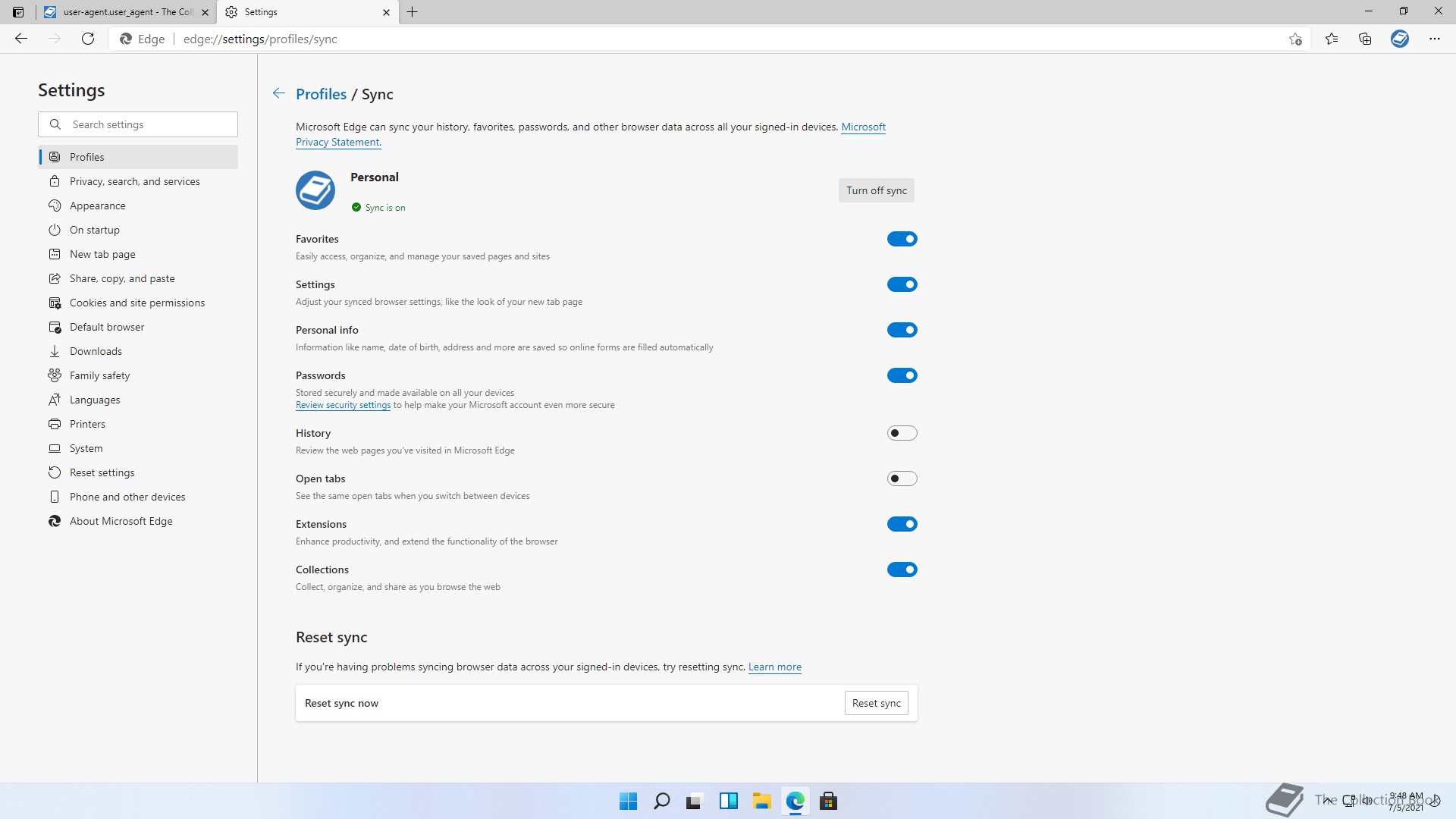Disable Personal info sync

[902, 330]
